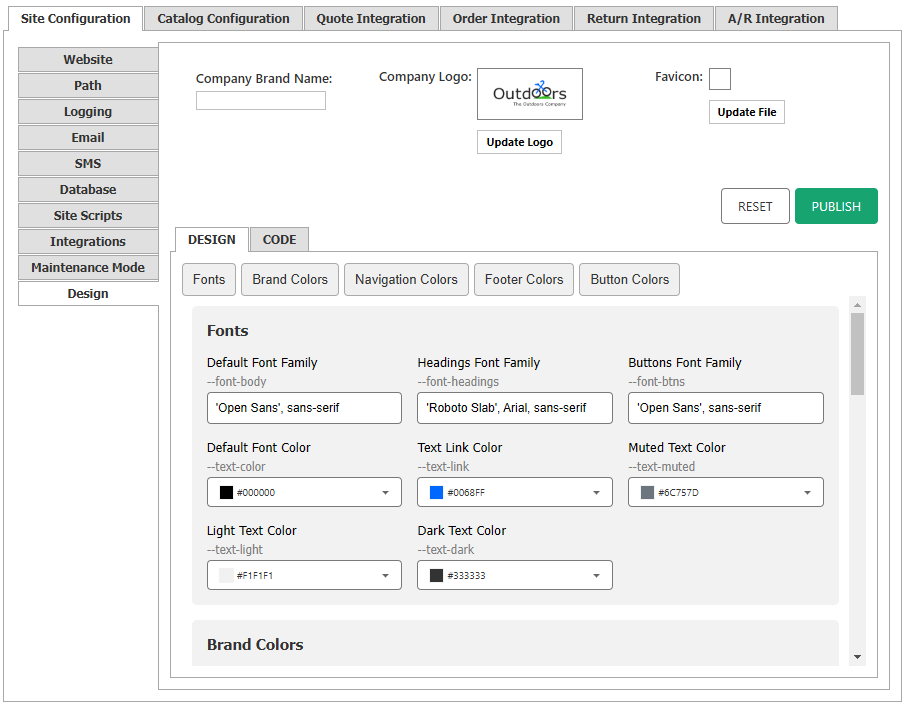Image resolution: width=910 pixels, height=713 pixels.
Task: Click the green PUBLISH button
Action: (x=836, y=206)
